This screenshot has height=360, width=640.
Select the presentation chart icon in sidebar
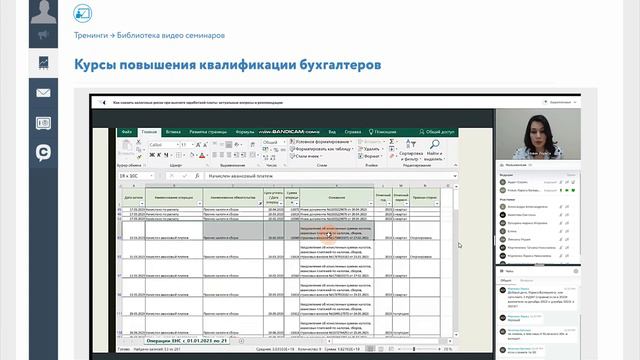[x=43, y=62]
